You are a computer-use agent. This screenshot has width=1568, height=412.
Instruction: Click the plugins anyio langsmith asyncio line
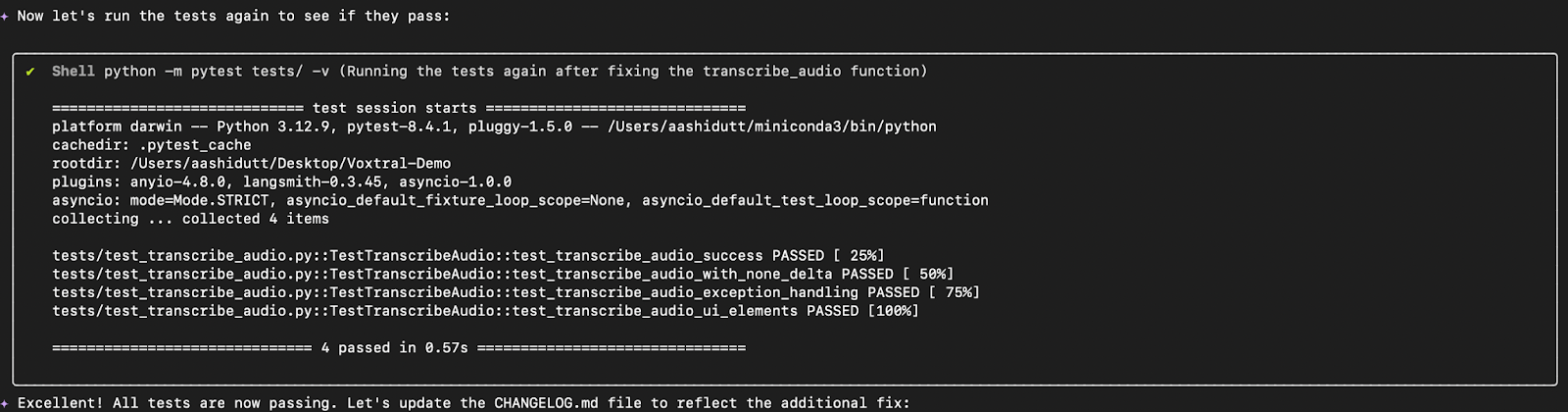282,182
